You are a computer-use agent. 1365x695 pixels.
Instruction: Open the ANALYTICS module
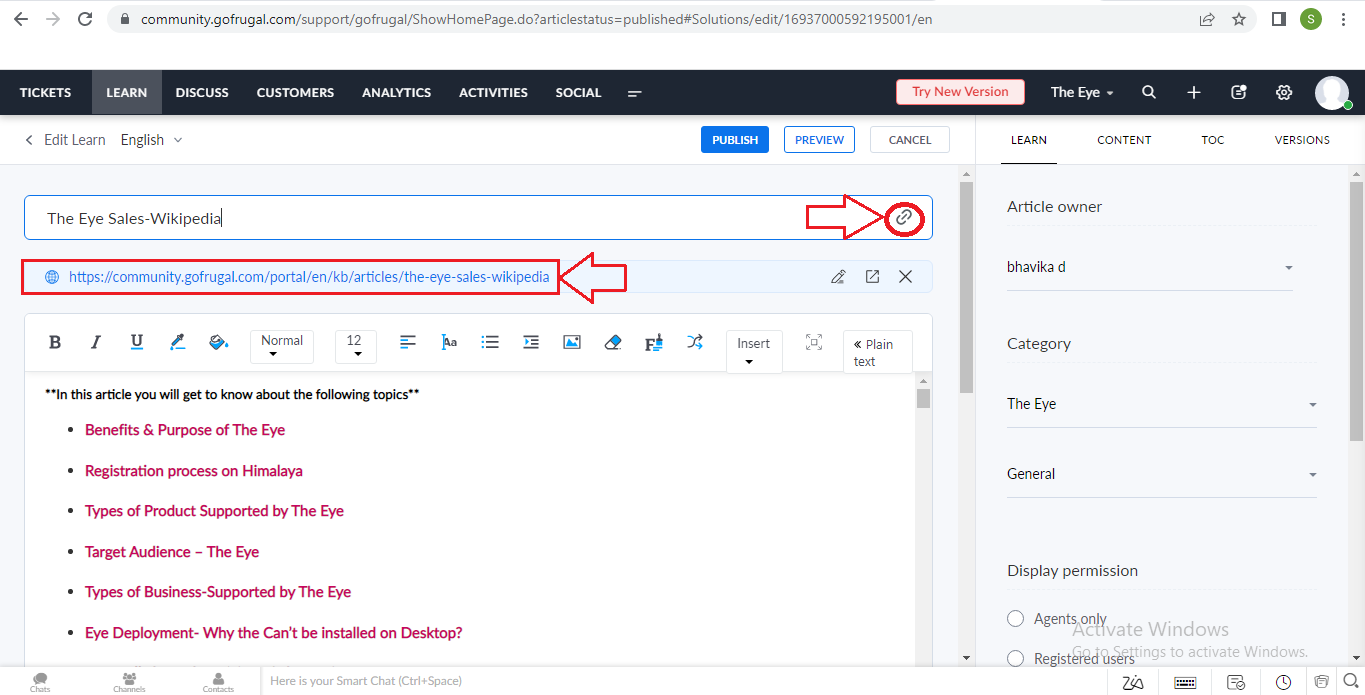click(397, 92)
